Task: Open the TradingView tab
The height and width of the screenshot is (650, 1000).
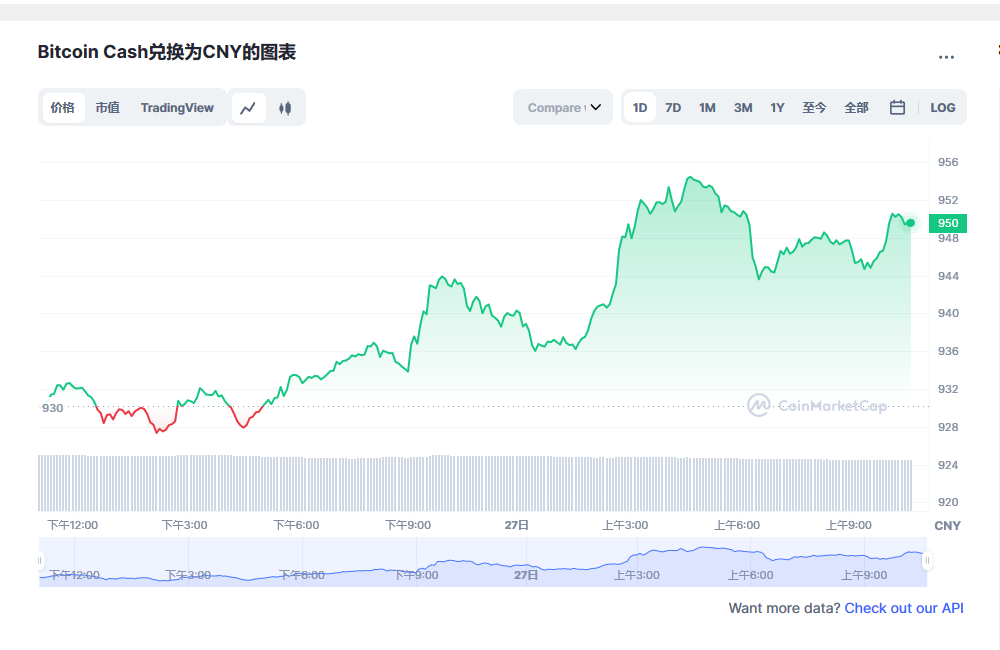Action: pos(177,106)
